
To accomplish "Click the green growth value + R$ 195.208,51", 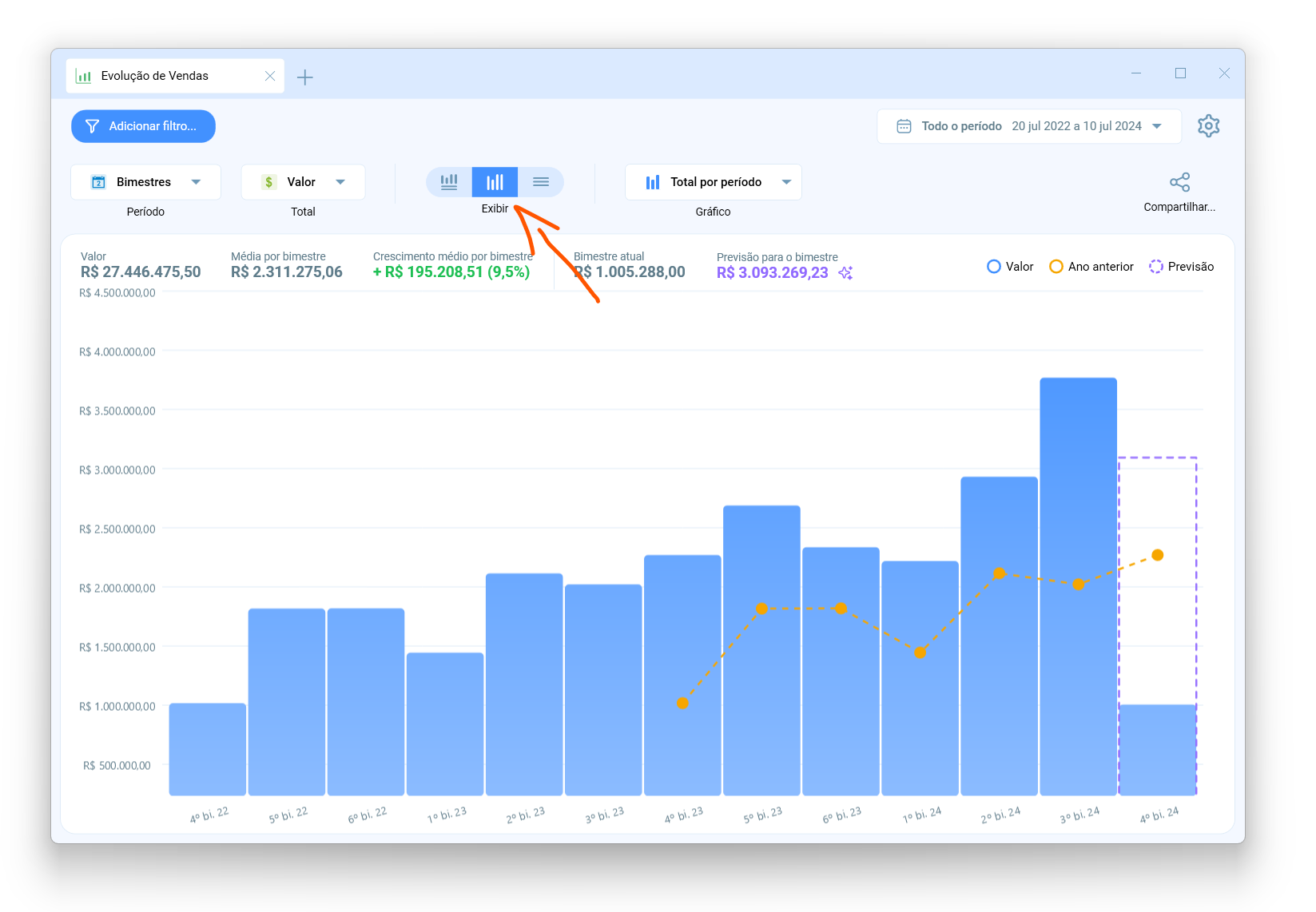I will 451,272.
